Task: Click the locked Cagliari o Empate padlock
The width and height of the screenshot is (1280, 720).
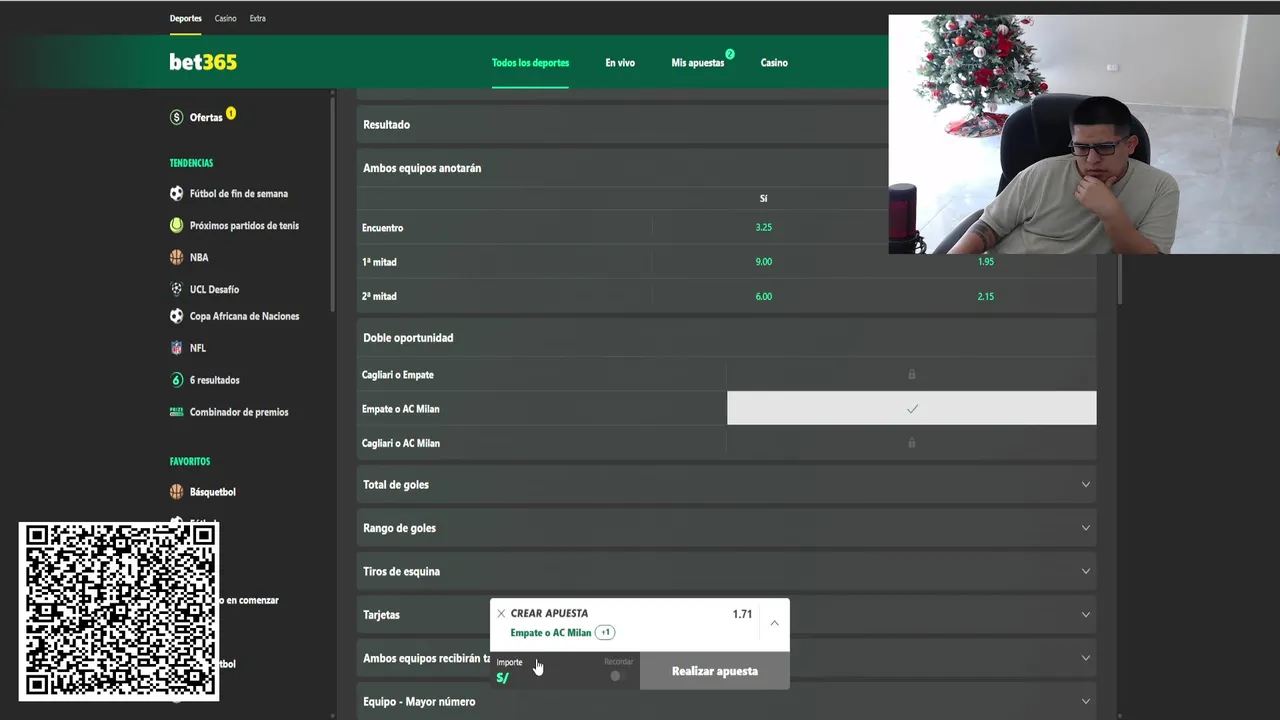Action: 911,374
